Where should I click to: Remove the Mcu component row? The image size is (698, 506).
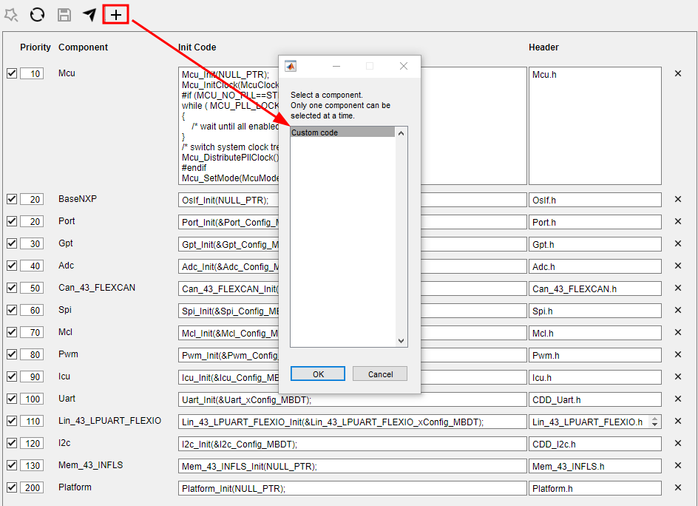point(678,73)
